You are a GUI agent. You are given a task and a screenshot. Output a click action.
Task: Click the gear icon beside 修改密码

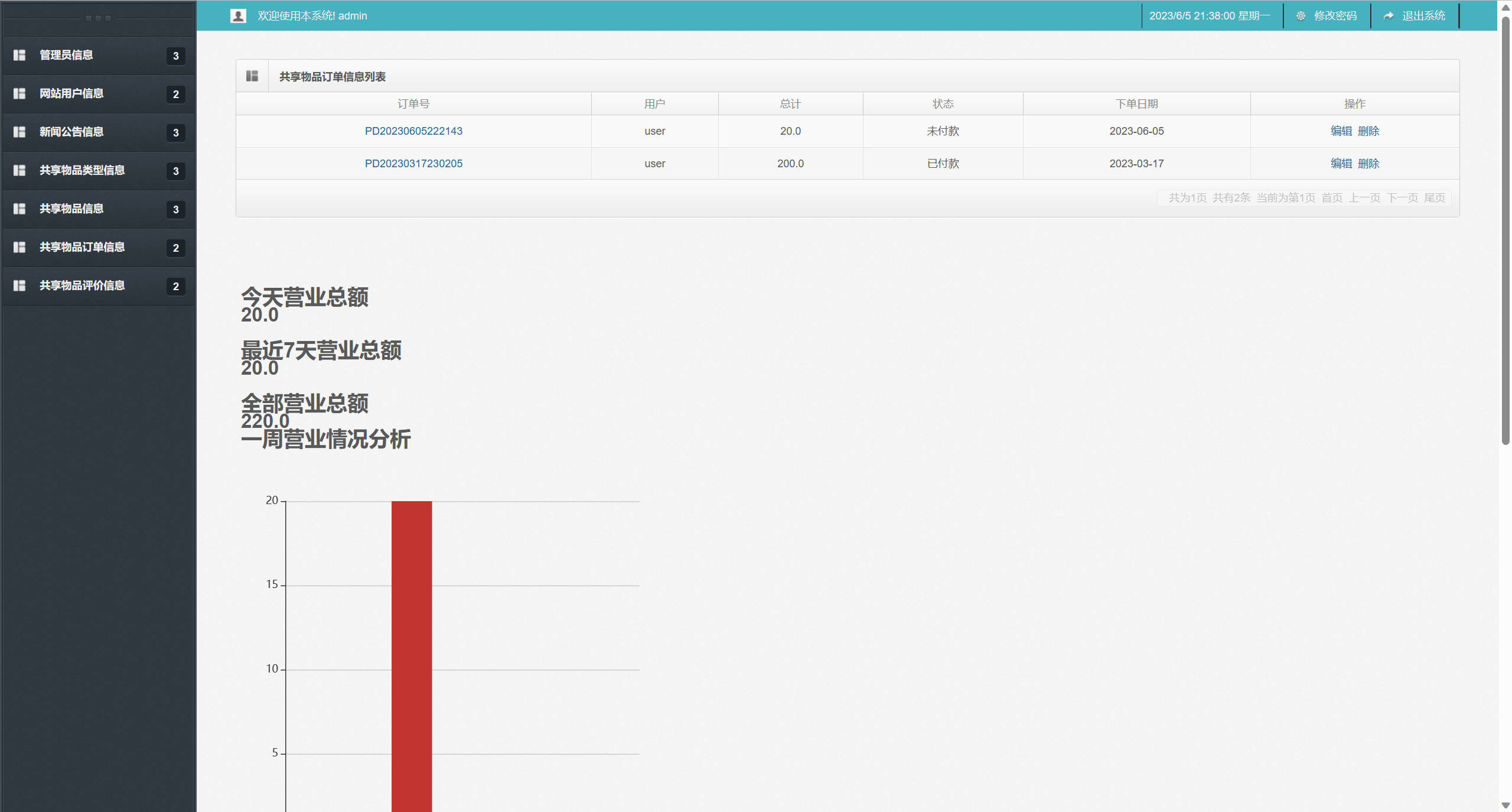point(1301,16)
